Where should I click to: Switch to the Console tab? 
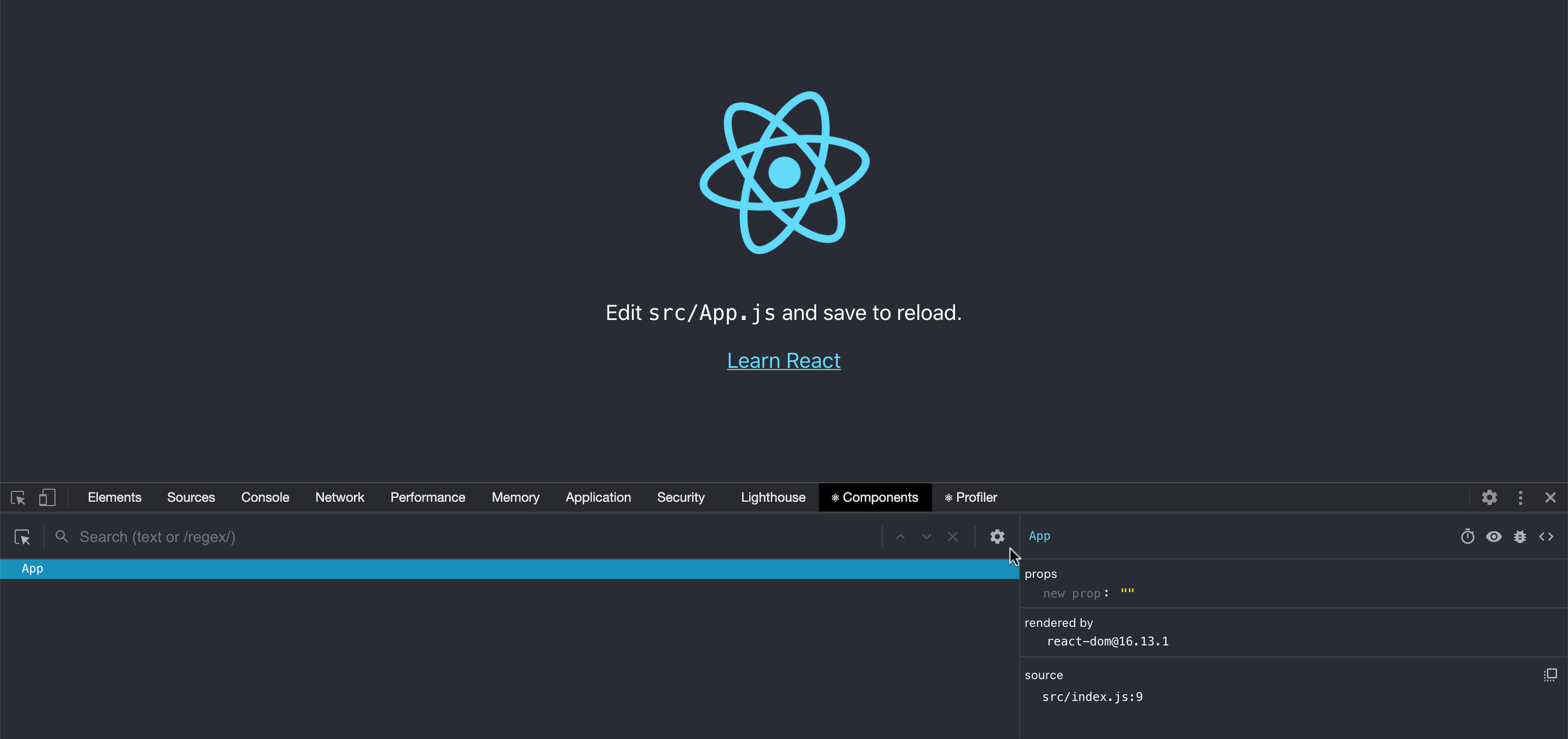(265, 497)
